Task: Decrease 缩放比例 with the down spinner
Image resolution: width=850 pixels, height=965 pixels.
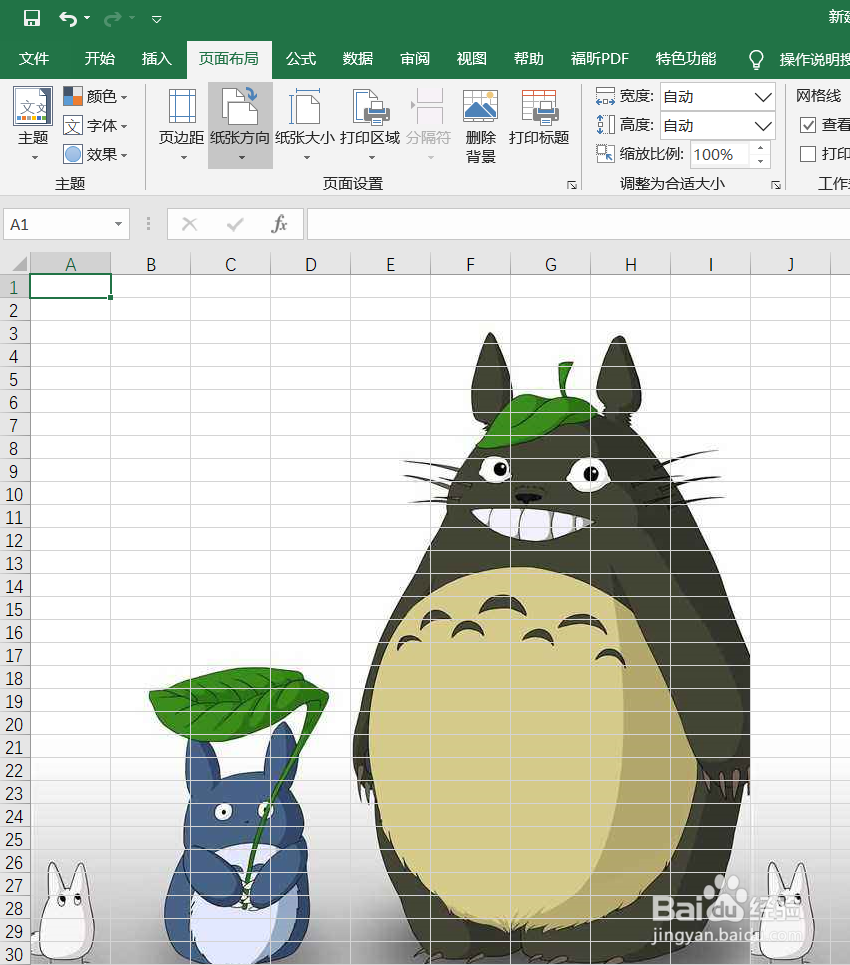Action: tap(761, 161)
